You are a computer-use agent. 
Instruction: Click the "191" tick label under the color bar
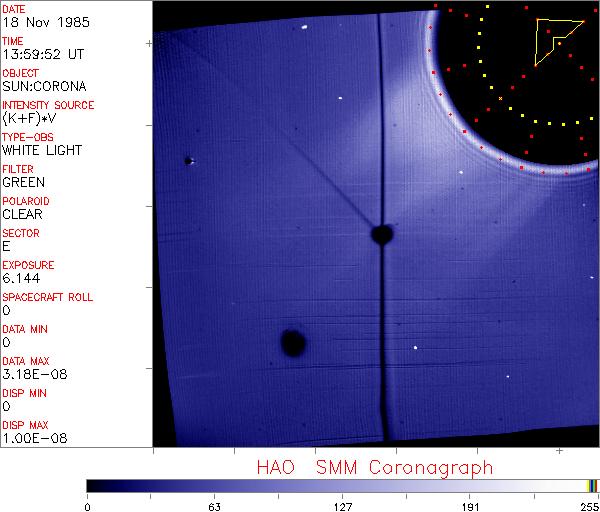click(x=470, y=506)
